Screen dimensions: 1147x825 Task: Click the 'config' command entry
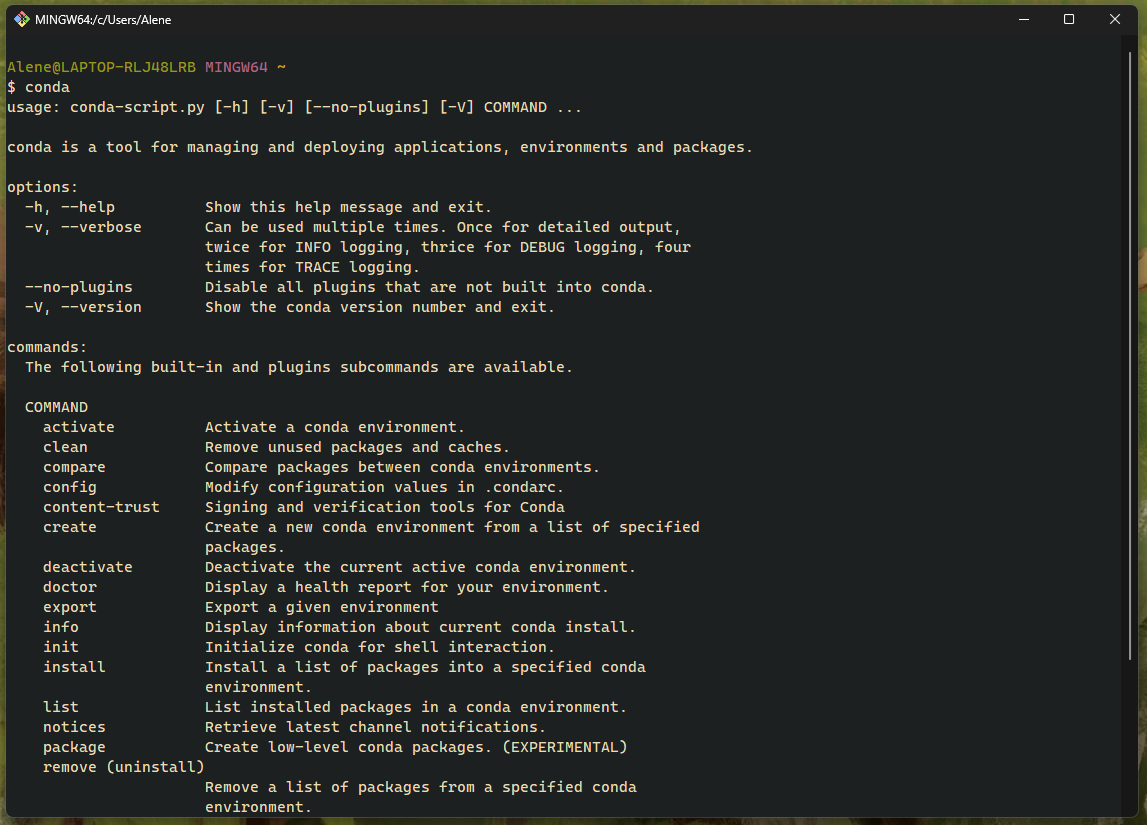point(69,486)
